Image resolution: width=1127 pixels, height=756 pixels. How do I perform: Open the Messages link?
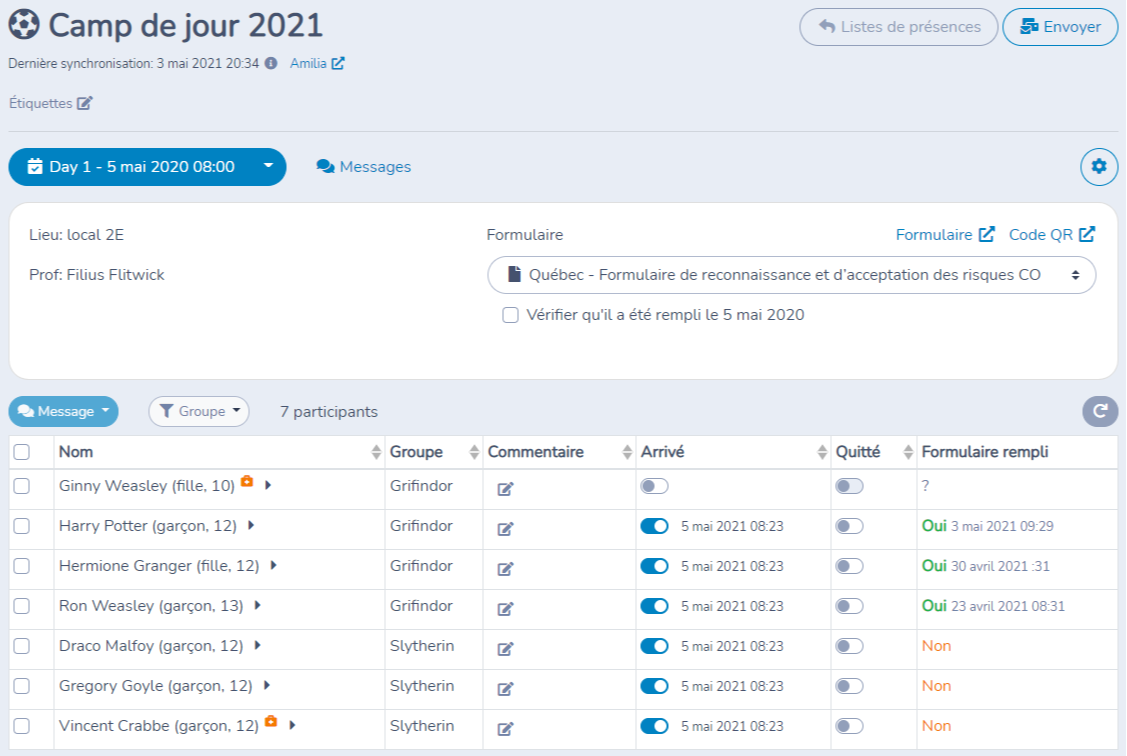[364, 167]
